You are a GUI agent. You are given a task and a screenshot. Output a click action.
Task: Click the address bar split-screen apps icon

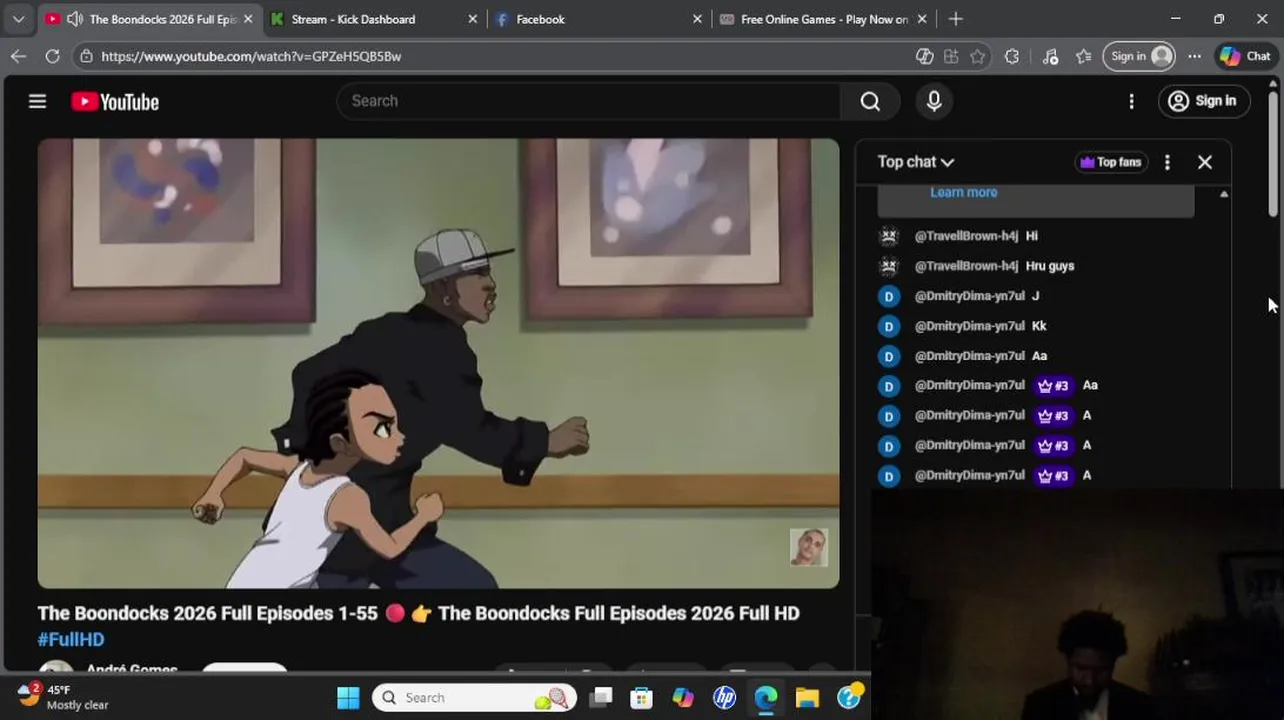click(951, 56)
